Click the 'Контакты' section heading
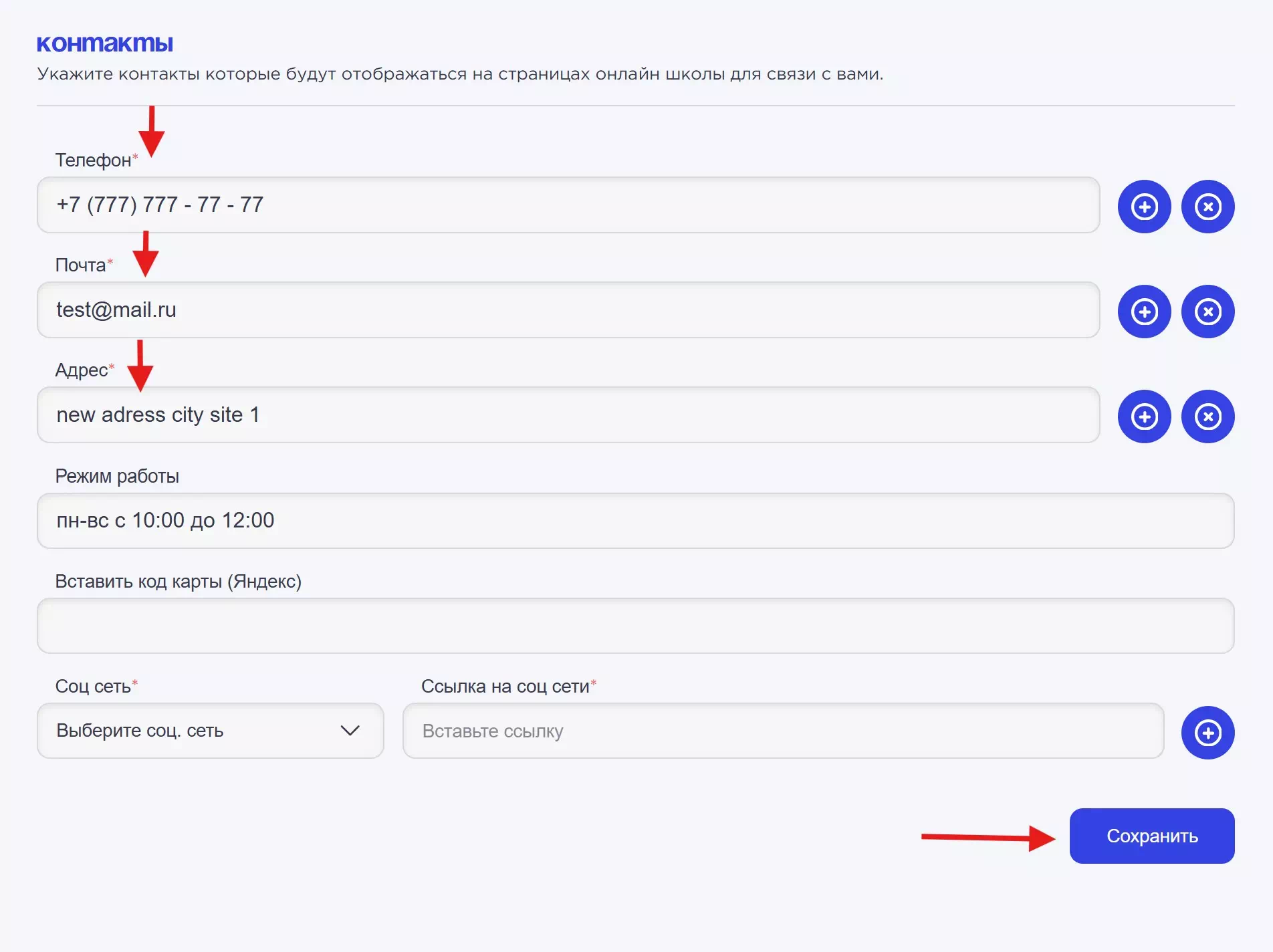Image resolution: width=1273 pixels, height=952 pixels. coord(105,43)
